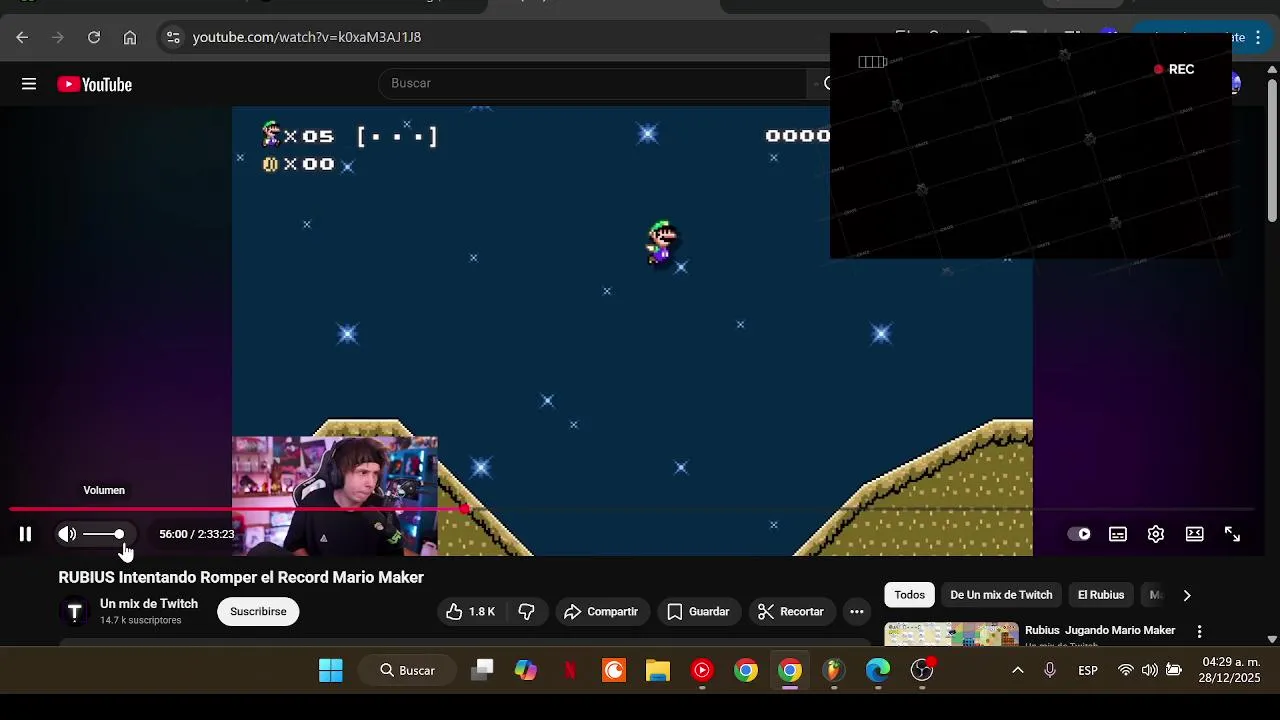The image size is (1280, 720).
Task: Open the Rubius Jugando Mario Maker thumbnail
Action: [x=951, y=634]
